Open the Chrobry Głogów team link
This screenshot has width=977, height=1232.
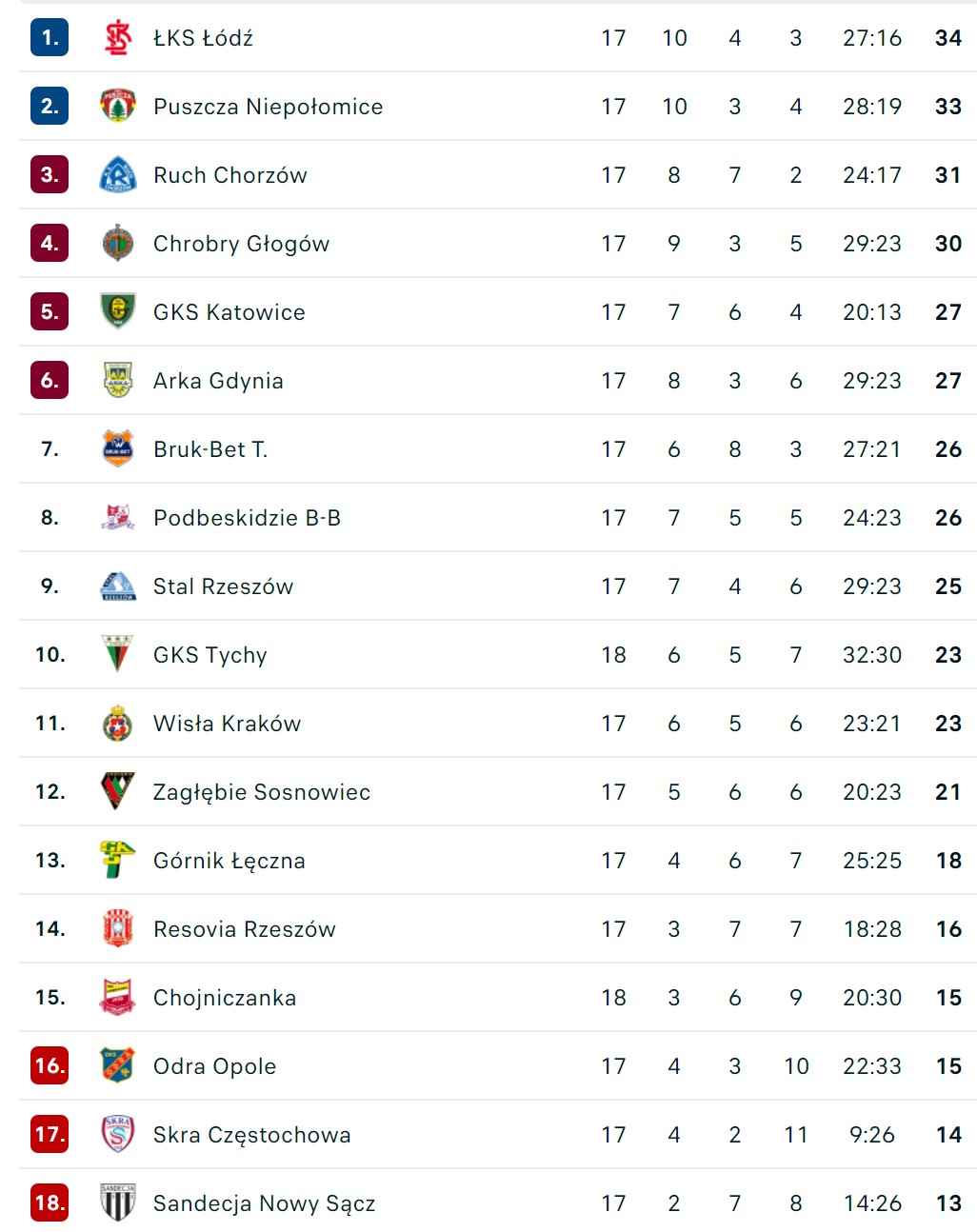pyautogui.click(x=241, y=244)
